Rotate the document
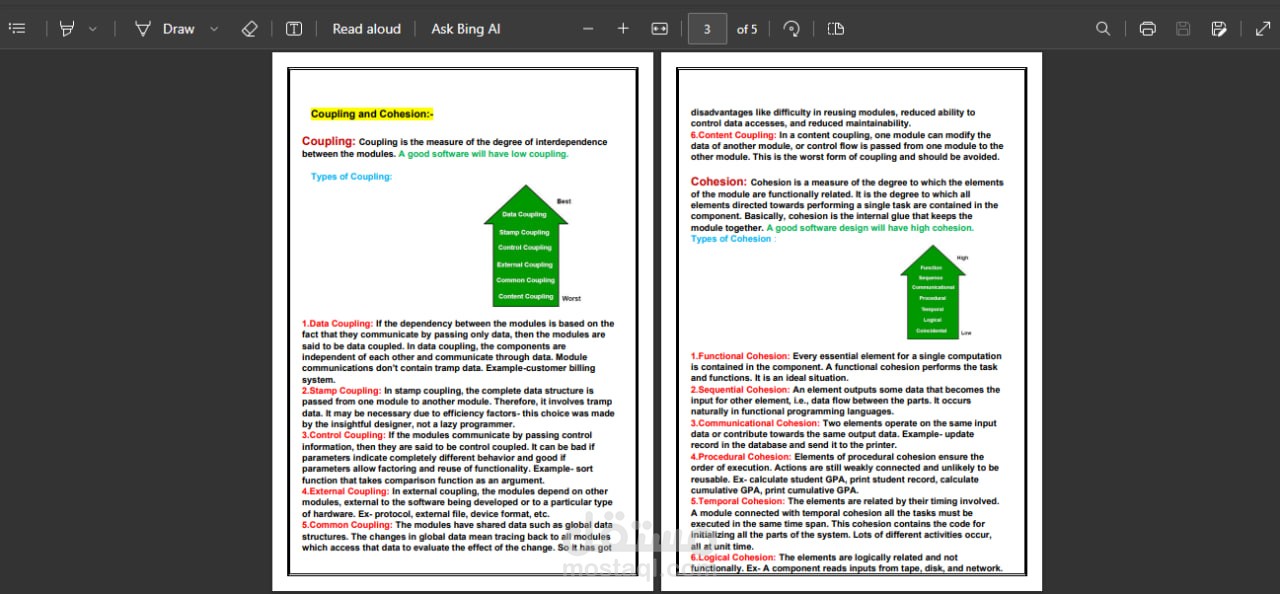 [791, 29]
